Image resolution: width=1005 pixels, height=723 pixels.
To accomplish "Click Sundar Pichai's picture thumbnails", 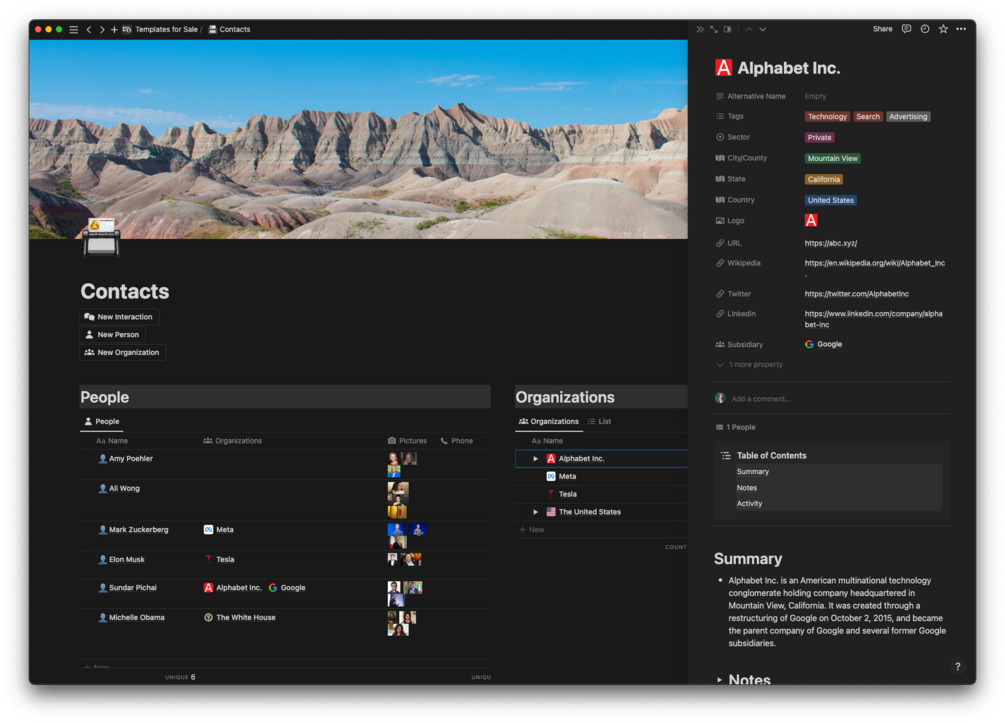I will [405, 594].
